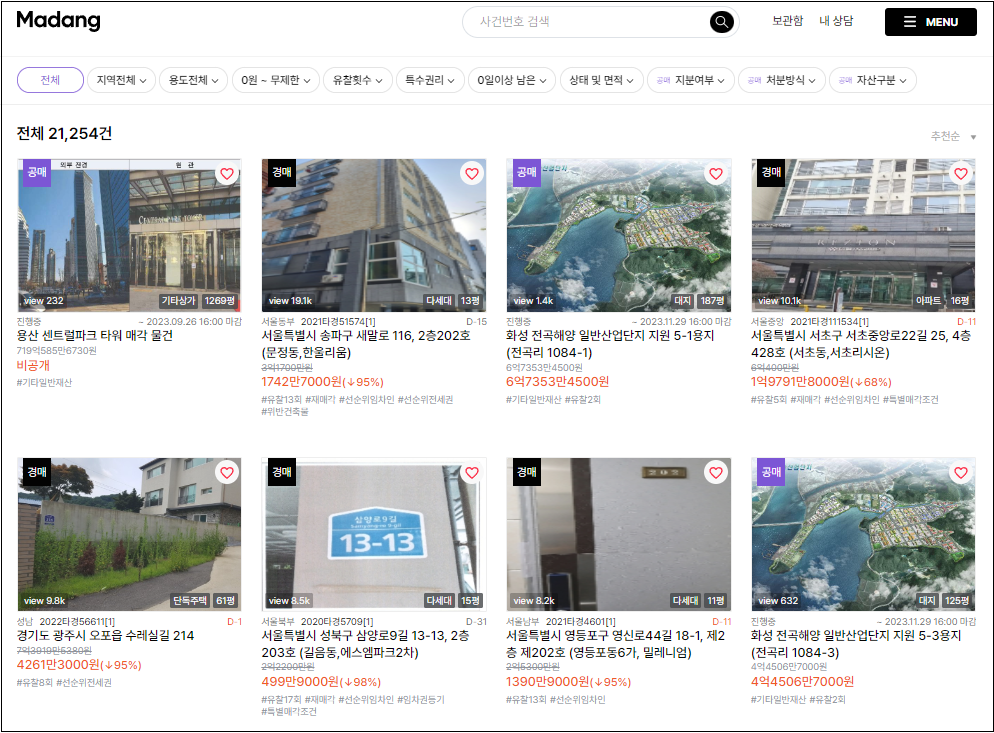
Task: Open the 자산구분 dropdown
Action: 872,80
